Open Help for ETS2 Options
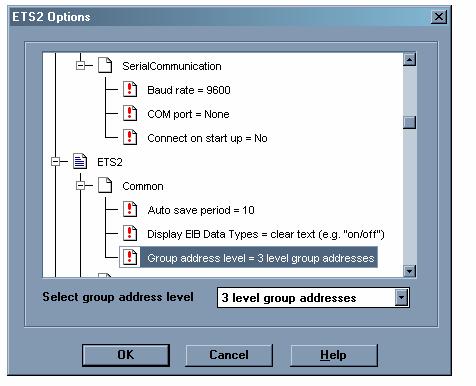 point(334,355)
